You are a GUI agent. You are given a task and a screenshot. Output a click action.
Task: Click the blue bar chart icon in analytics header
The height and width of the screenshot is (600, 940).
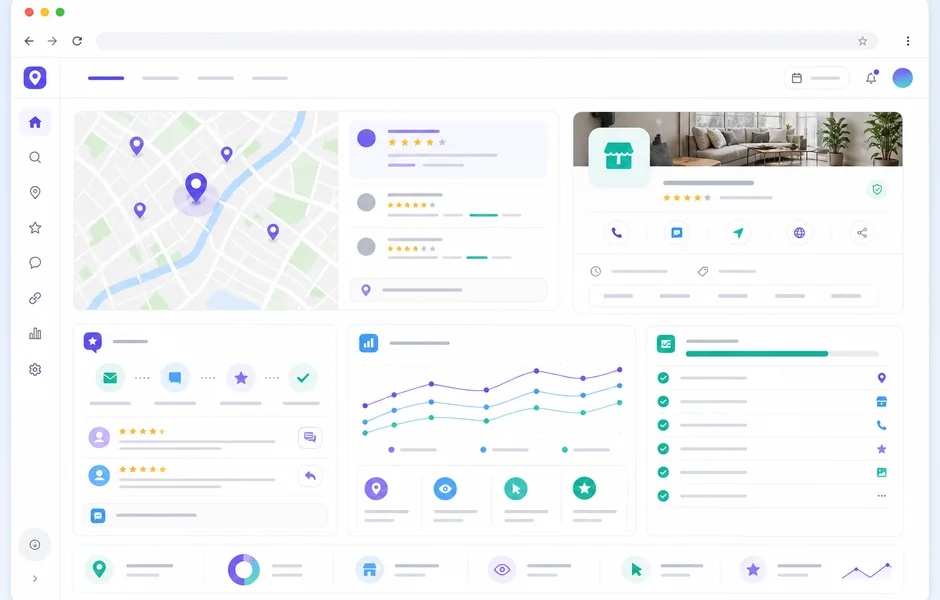click(x=369, y=343)
